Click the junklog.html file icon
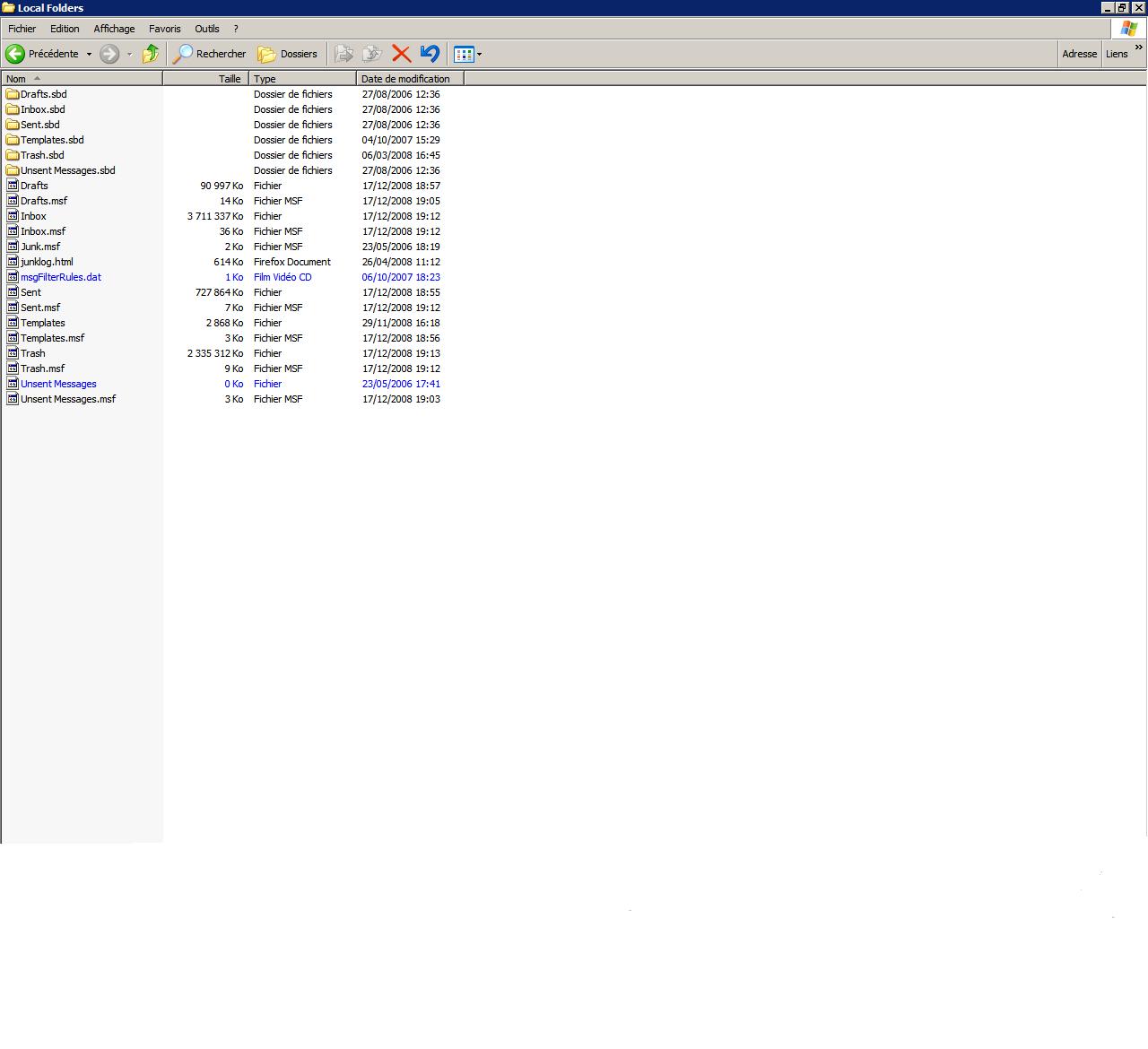 13,262
